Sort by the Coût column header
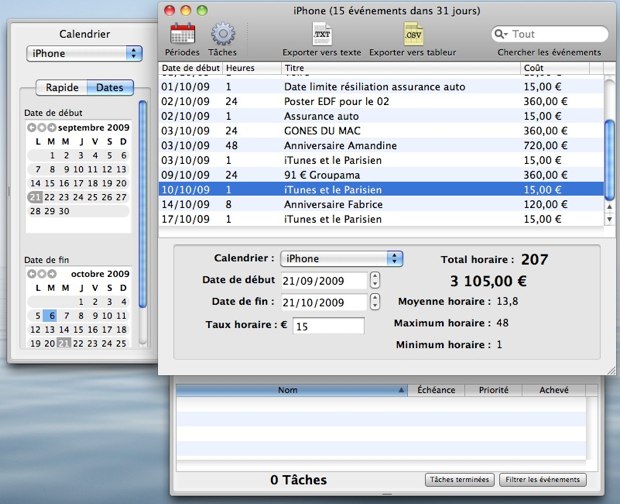The width and height of the screenshot is (620, 504). pos(554,68)
